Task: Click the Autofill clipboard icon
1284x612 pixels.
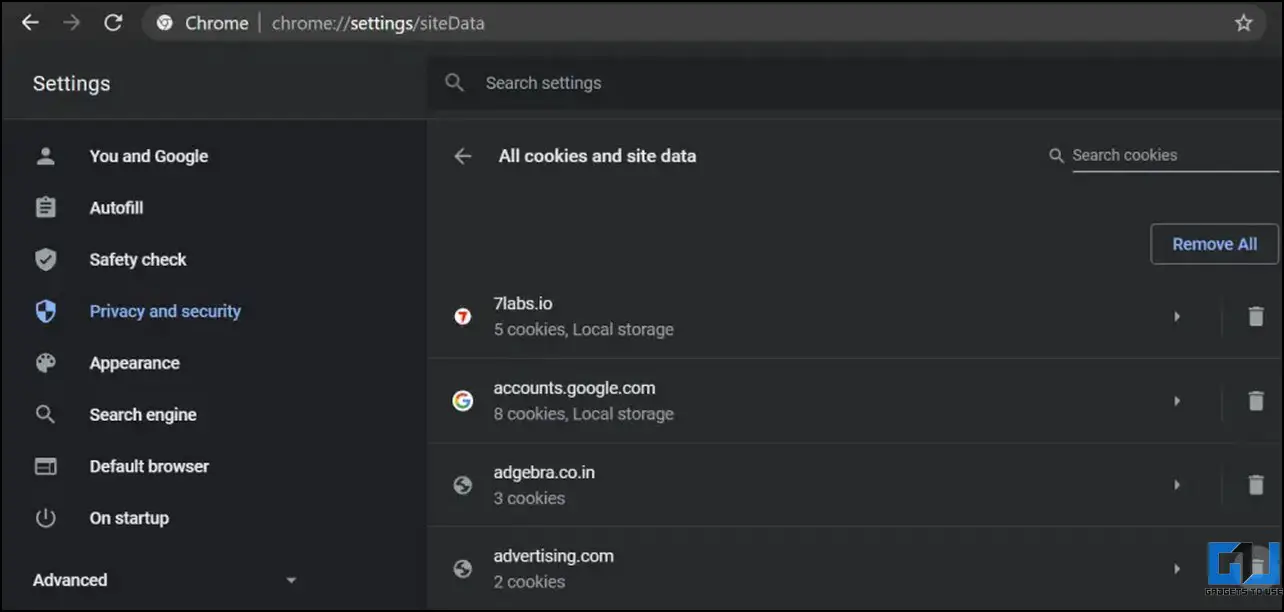Action: 46,208
